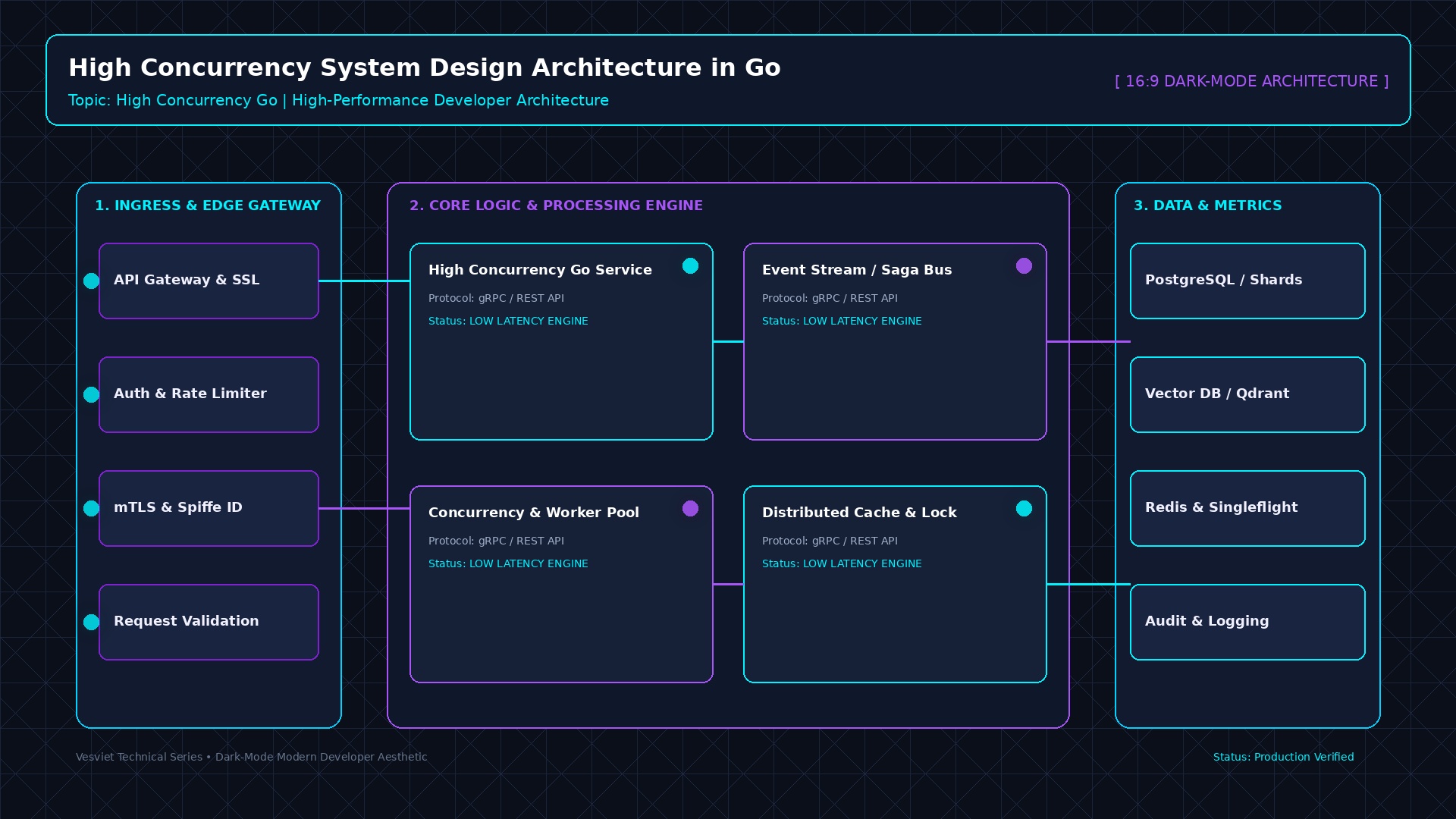Open the PostgreSQL / Shards box
Screen dimensions: 1456x819
pyautogui.click(x=1247, y=281)
